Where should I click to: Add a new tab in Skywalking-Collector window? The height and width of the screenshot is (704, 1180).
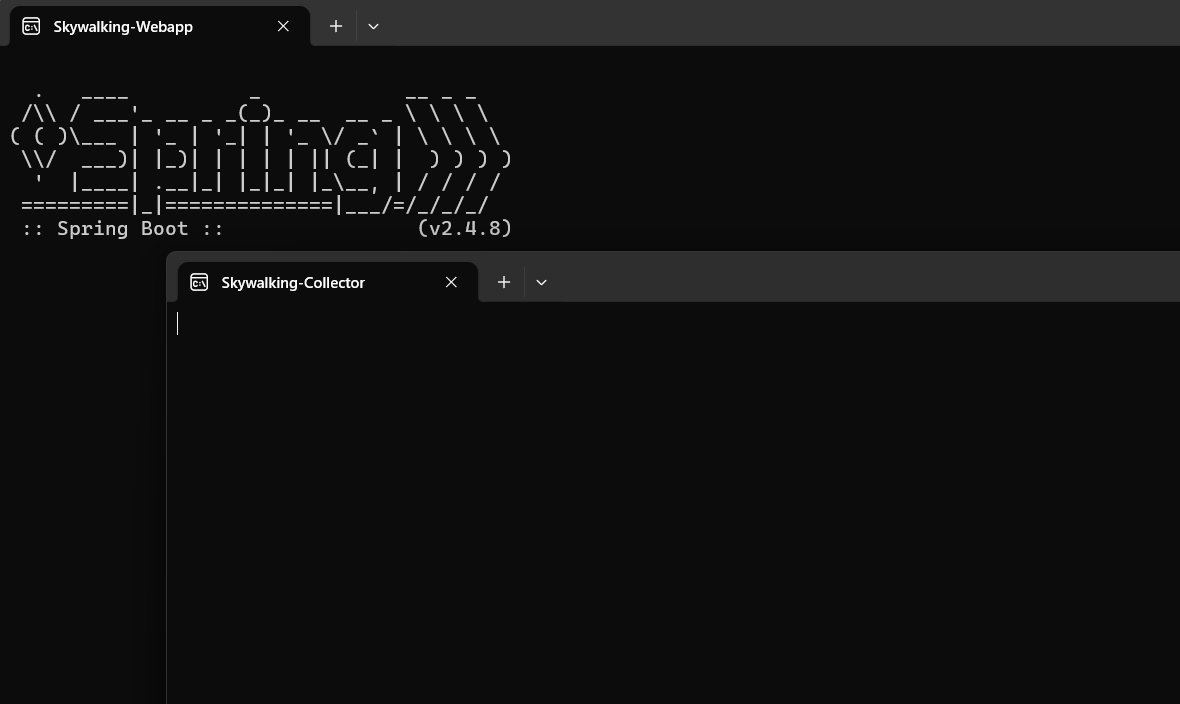point(503,282)
